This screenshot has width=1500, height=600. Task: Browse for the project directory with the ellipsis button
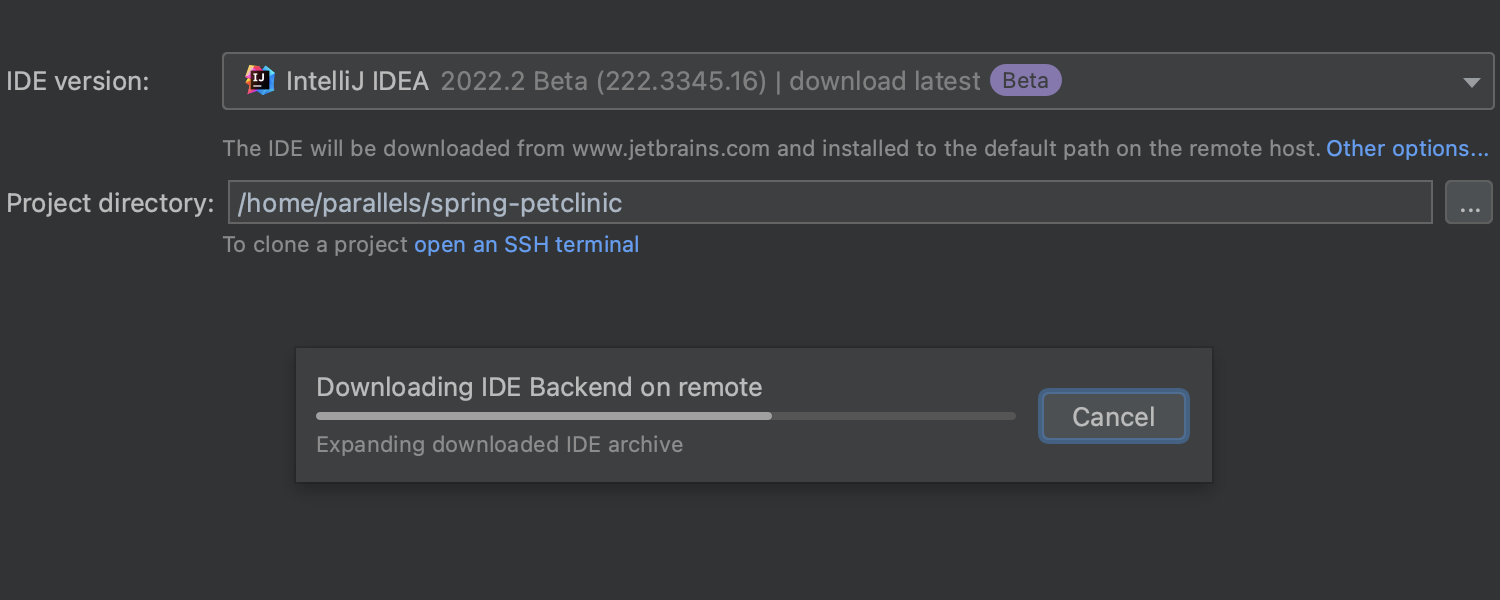(x=1468, y=203)
